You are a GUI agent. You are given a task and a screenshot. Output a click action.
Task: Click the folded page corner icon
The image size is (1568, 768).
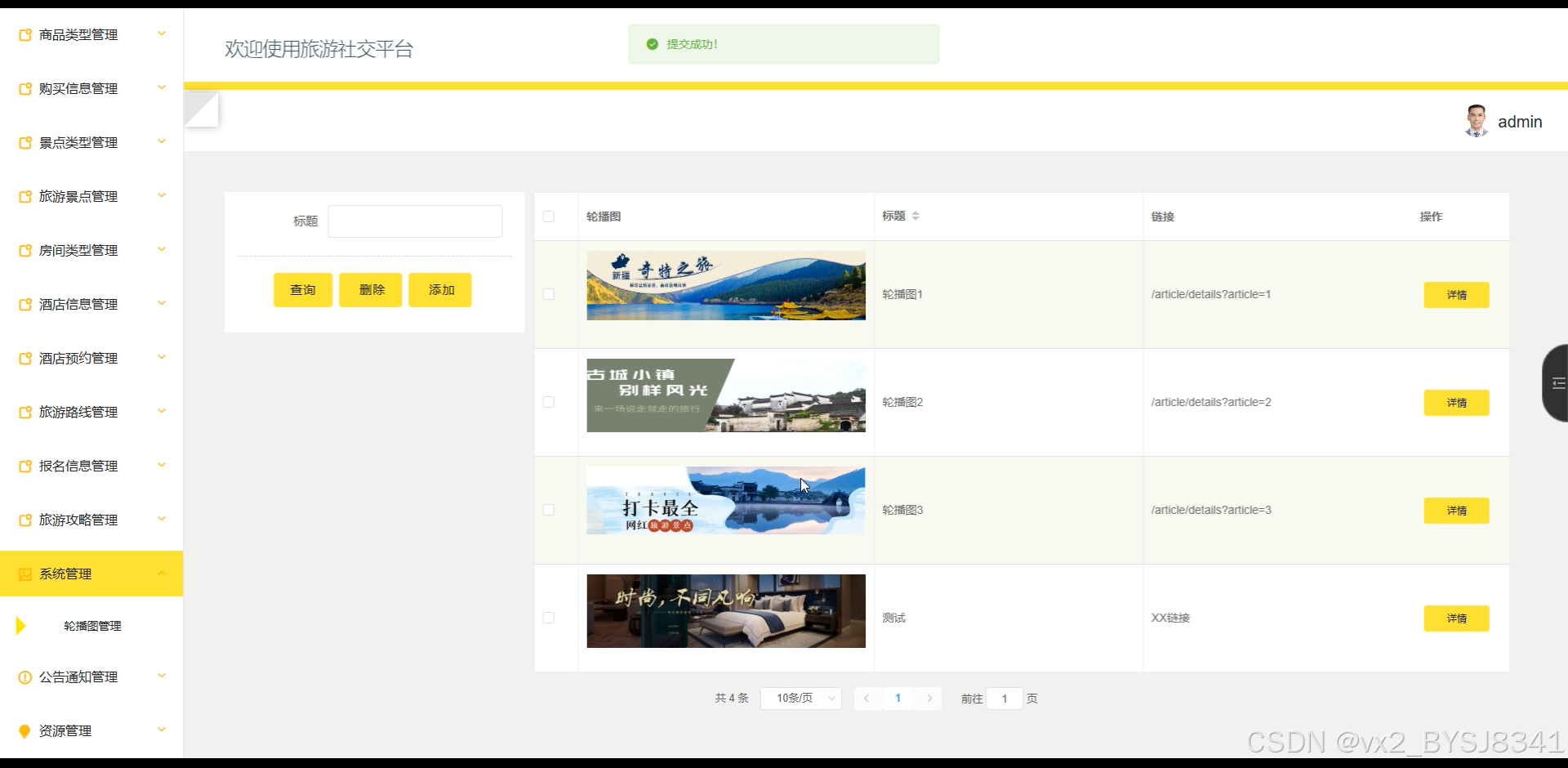(202, 109)
